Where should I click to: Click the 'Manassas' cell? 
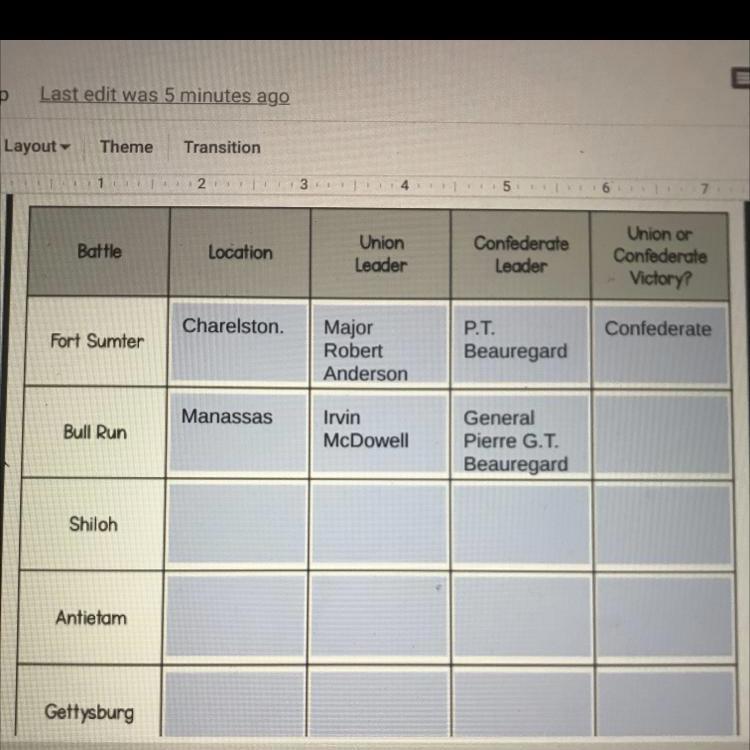click(237, 433)
